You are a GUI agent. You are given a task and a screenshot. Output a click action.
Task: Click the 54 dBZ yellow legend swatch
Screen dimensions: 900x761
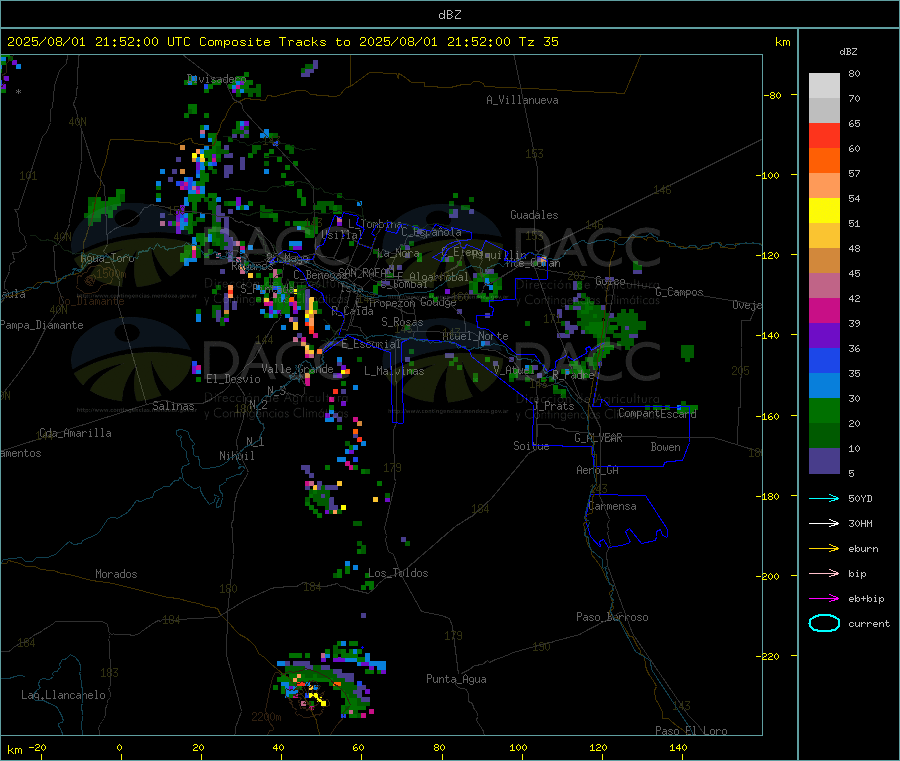(824, 211)
